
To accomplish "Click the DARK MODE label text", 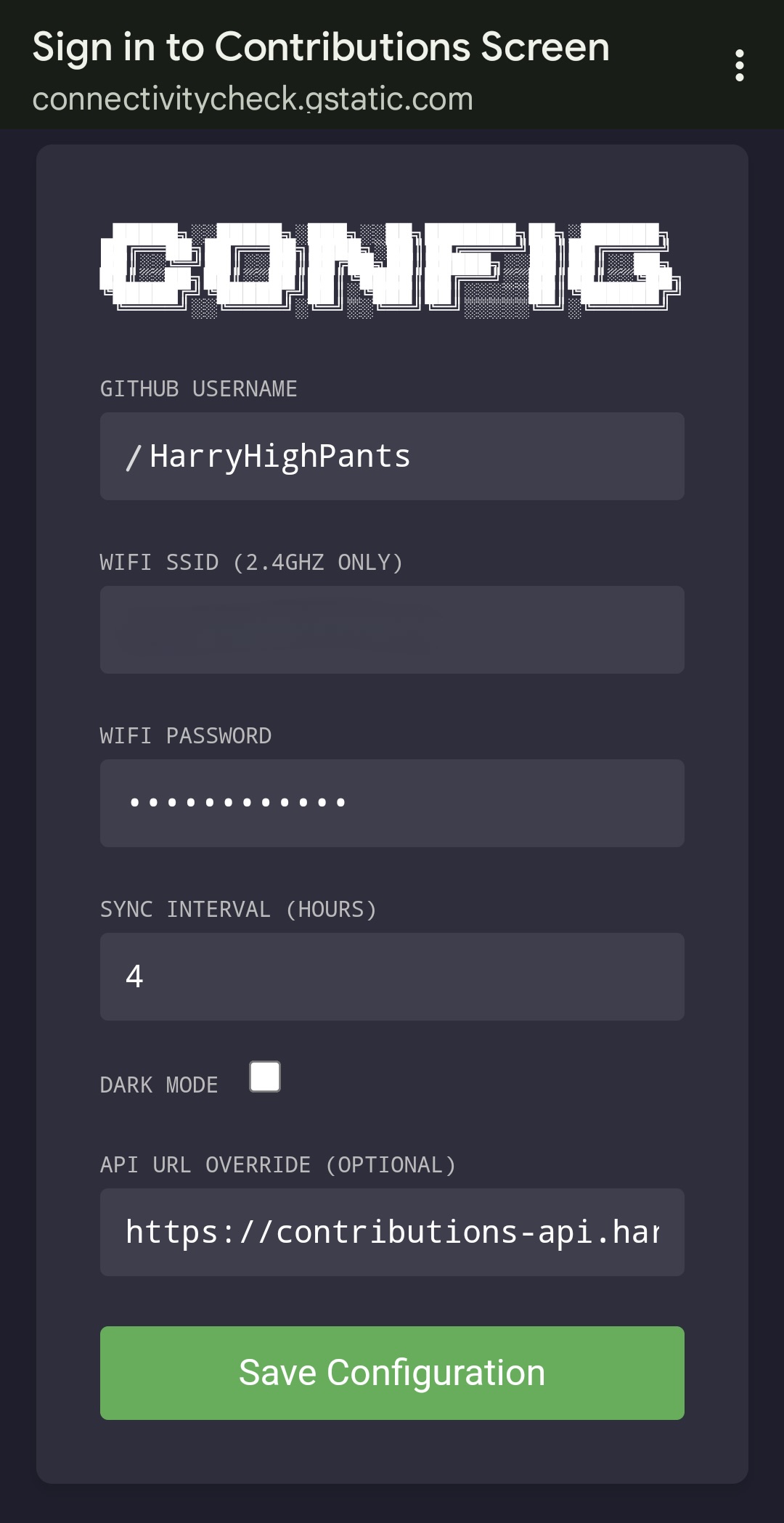I will (x=159, y=1085).
